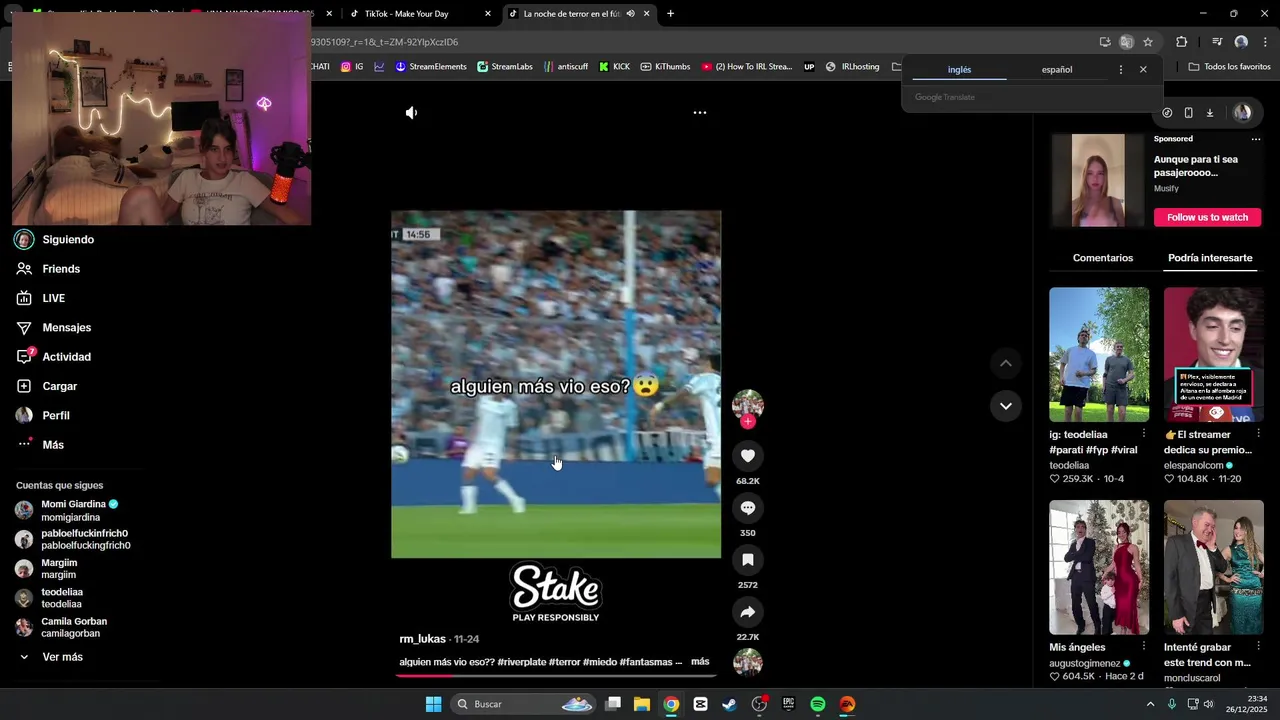Open a new browser tab
The width and height of the screenshot is (1280, 720).
point(670,14)
